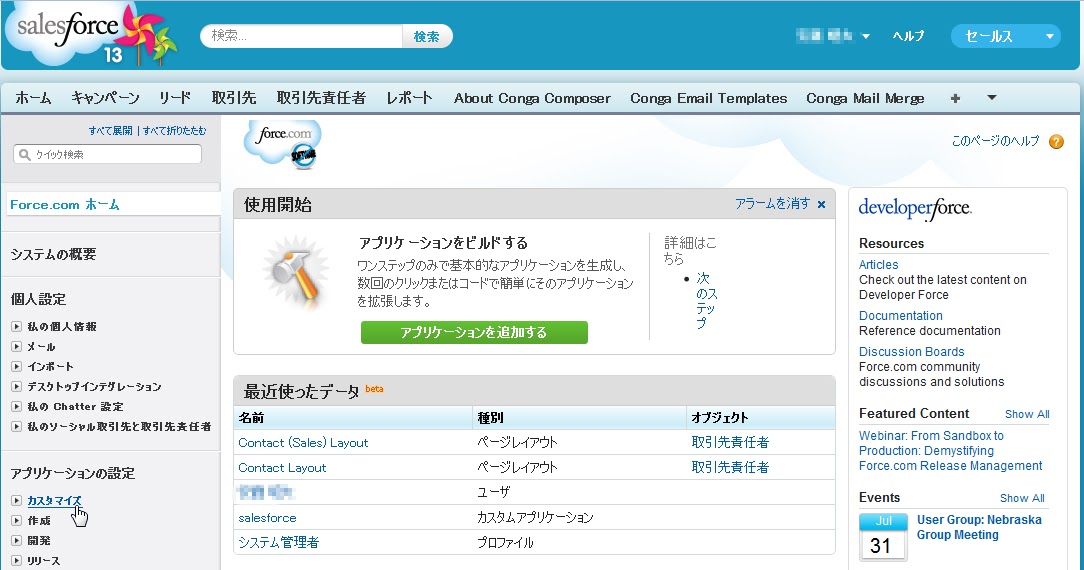1084x570 pixels.
Task: Open Contact (Sales) Layout link
Action: click(303, 443)
